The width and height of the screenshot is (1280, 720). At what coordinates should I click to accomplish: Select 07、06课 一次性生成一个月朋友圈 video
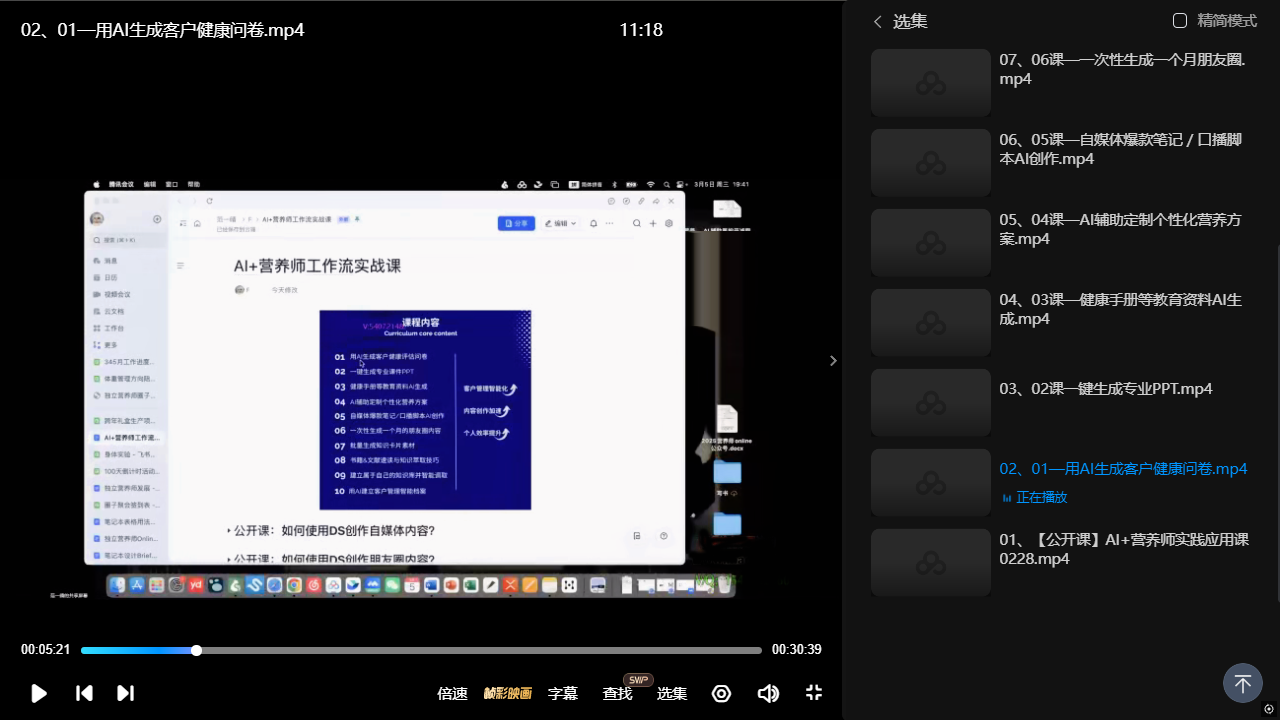1122,69
